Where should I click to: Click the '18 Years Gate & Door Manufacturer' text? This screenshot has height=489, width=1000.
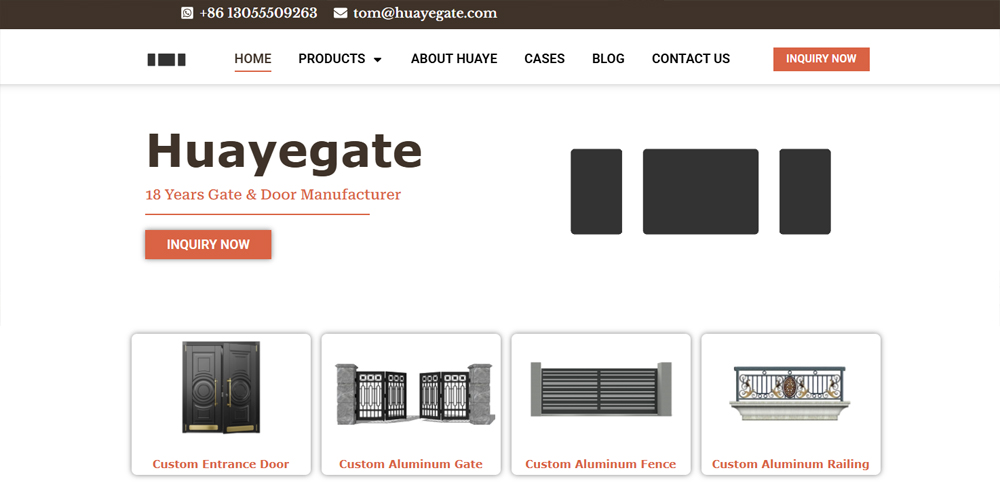pyautogui.click(x=273, y=194)
